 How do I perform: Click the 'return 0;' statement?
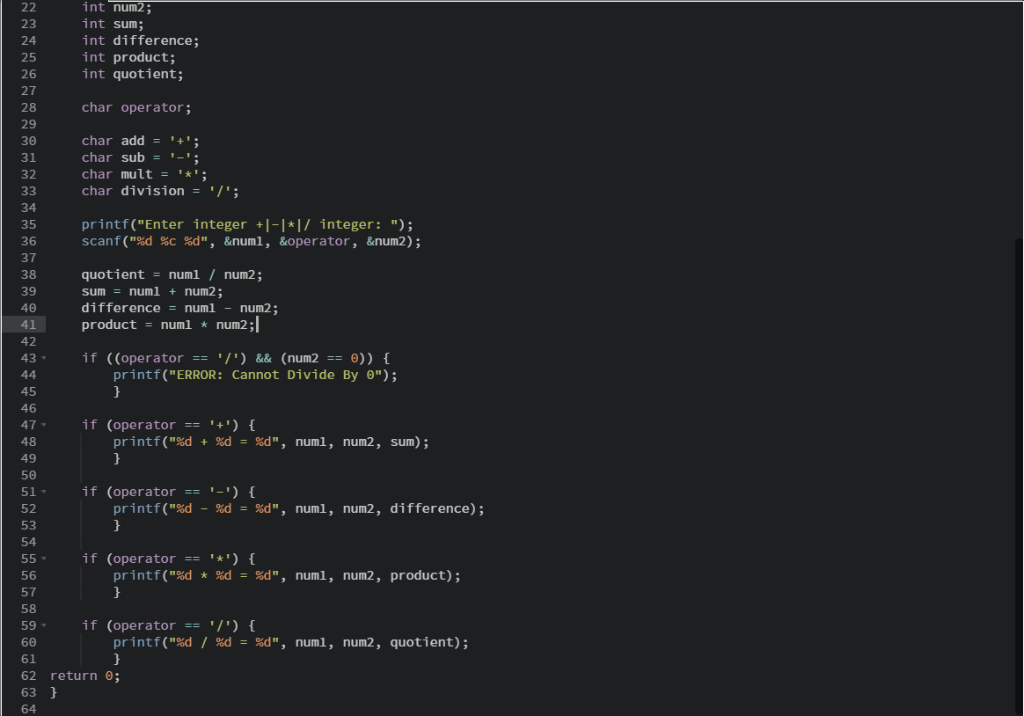(x=85, y=675)
